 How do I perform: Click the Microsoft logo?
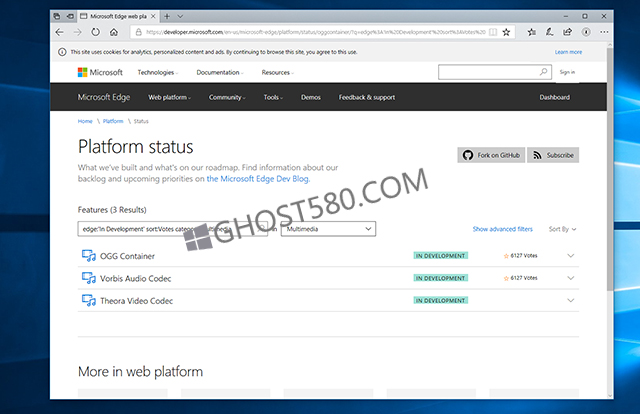[100, 72]
